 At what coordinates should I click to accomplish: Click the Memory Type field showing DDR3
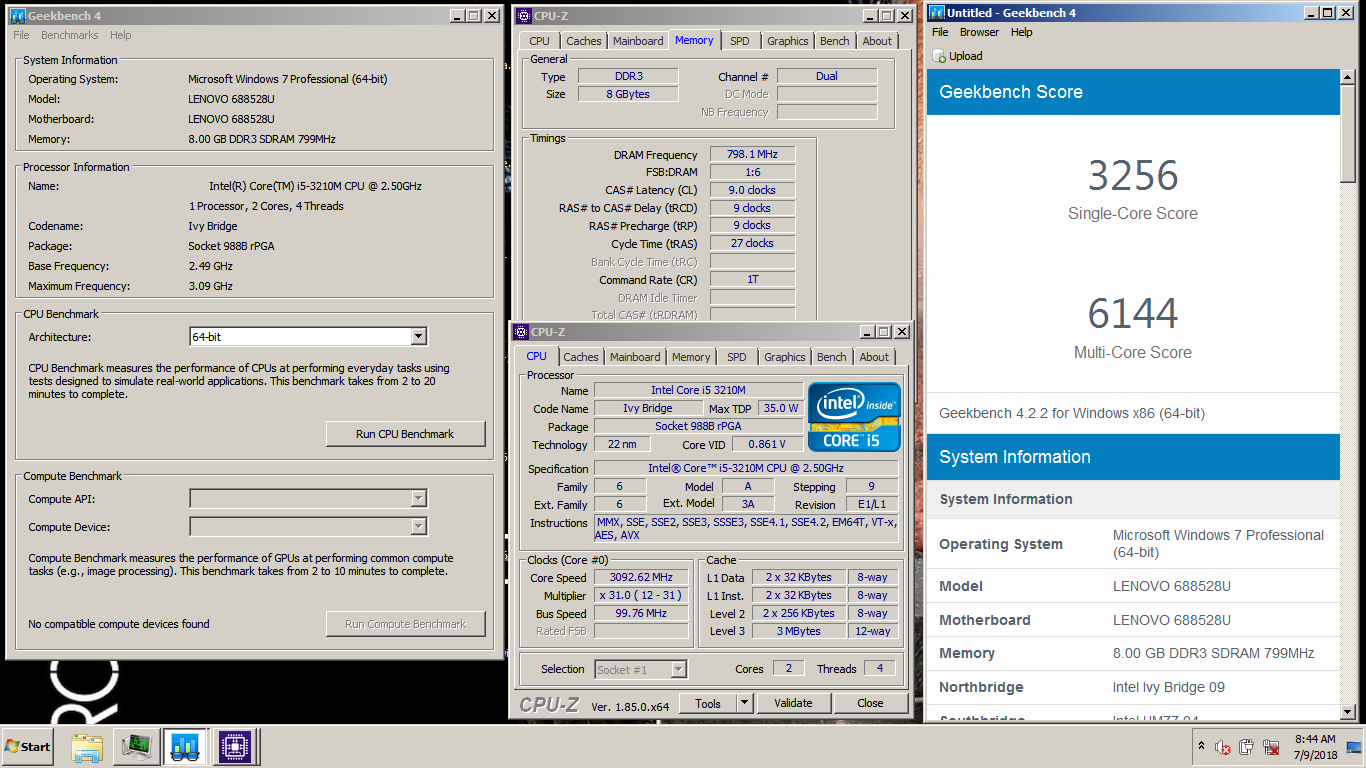point(628,76)
